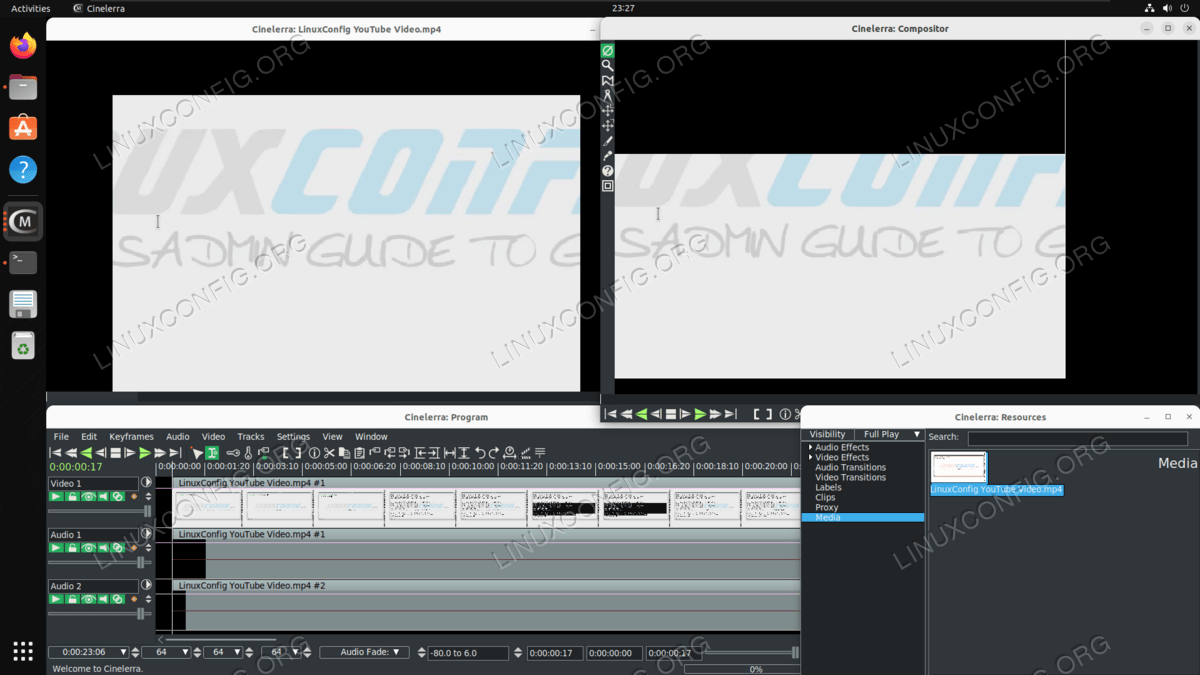Open the Full Play dropdown in Resources
Image resolution: width=1200 pixels, height=675 pixels.
[x=890, y=434]
